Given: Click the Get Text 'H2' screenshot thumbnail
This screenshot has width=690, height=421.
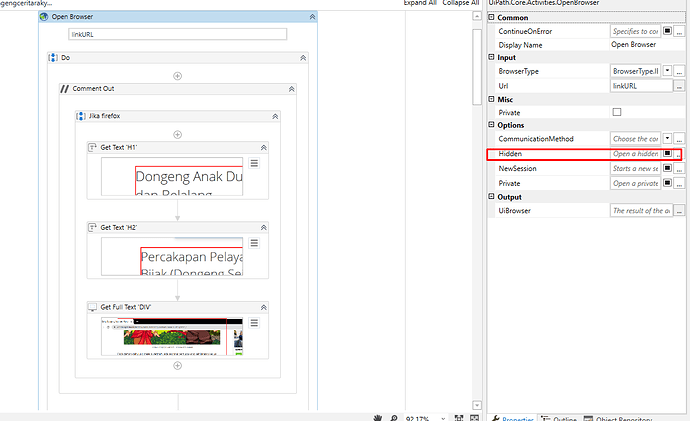Looking at the screenshot, I should coord(172,256).
